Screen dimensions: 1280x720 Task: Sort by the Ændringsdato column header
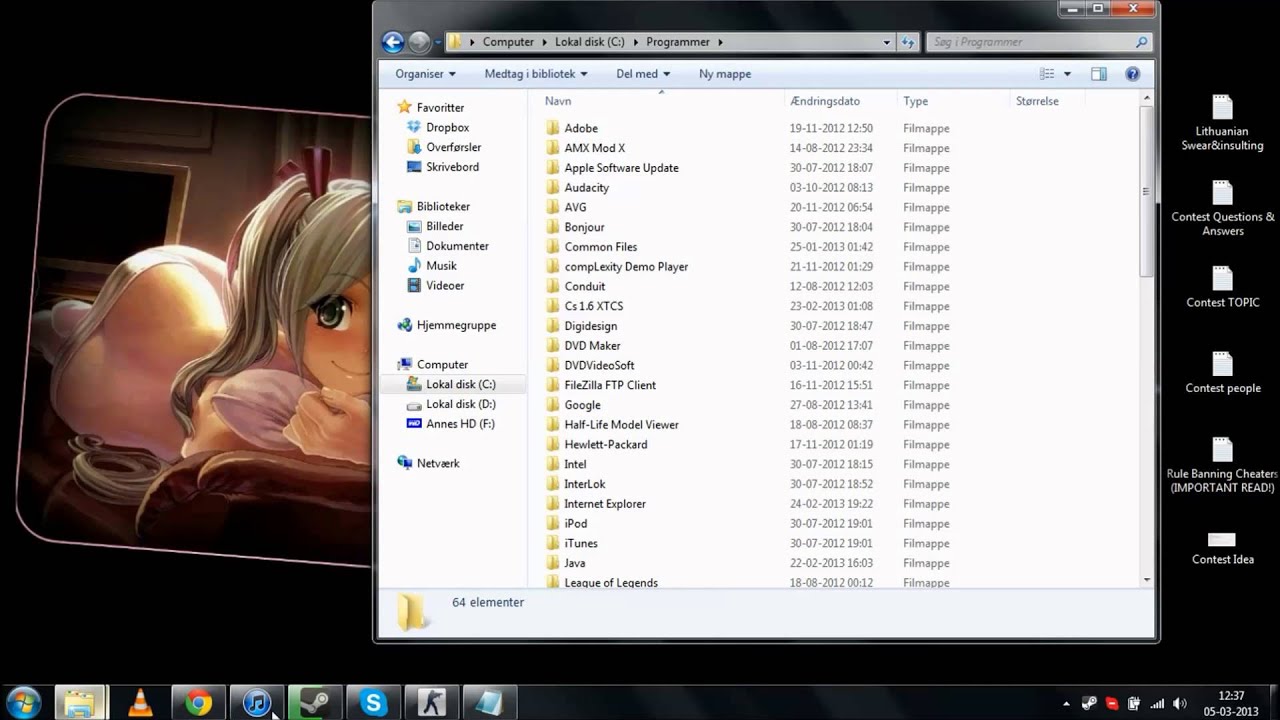coord(840,101)
